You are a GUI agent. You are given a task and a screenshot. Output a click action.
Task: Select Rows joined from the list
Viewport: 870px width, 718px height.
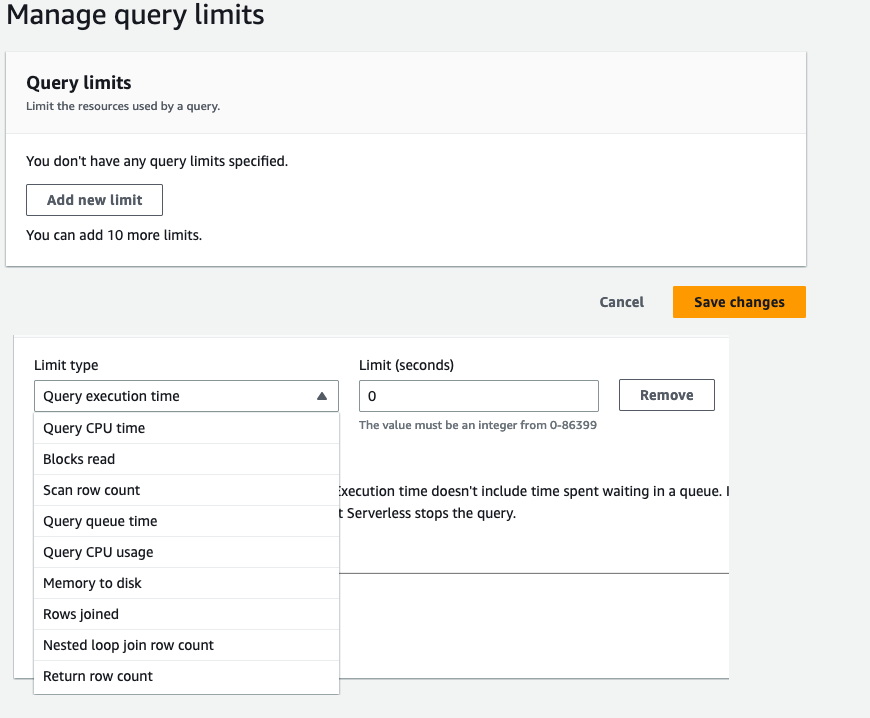click(x=80, y=613)
